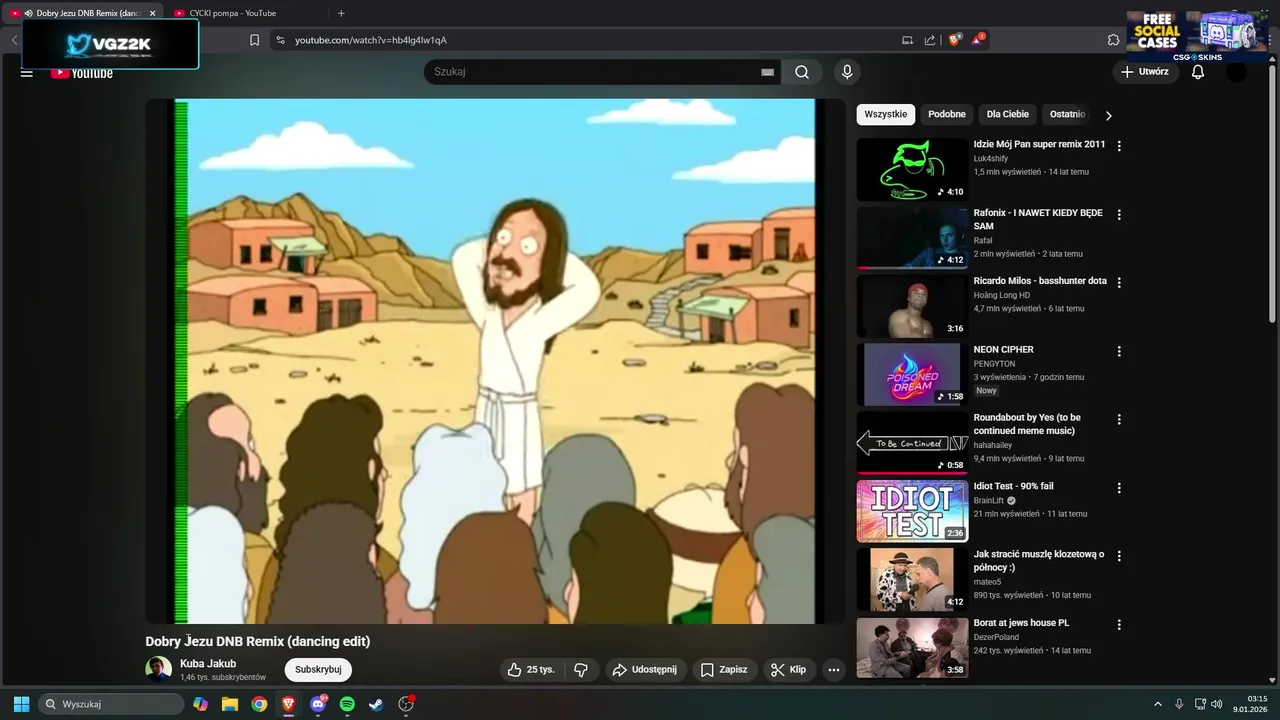
Task: Open options for Idzie Mój Pan super remix
Action: tap(1119, 146)
